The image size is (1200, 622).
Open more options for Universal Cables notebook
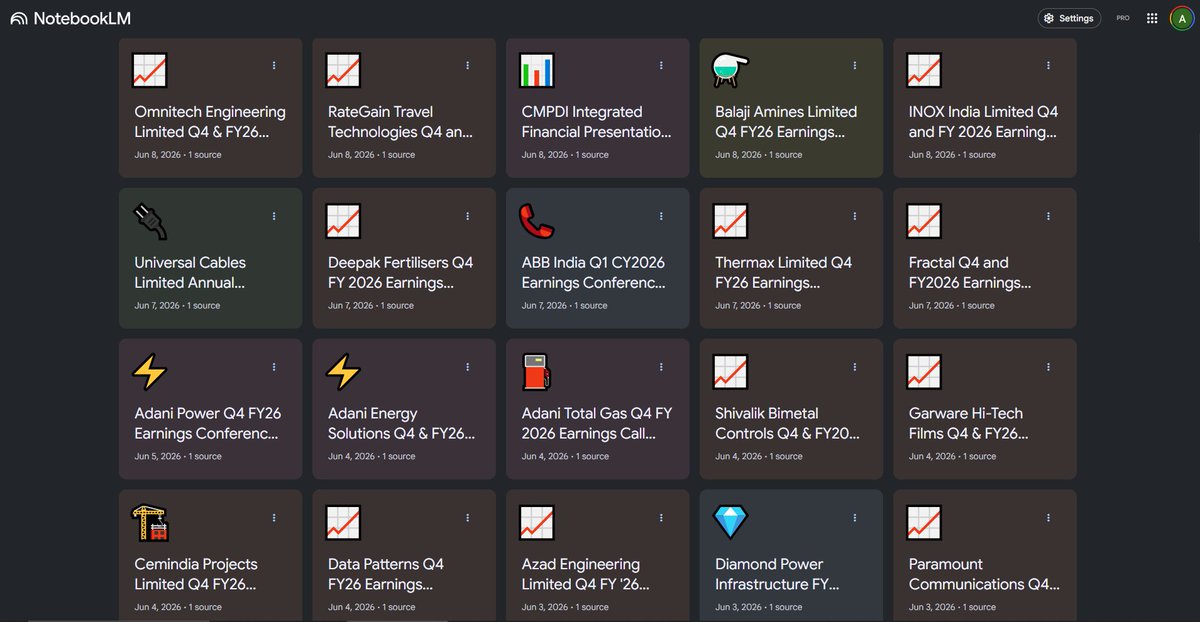274,216
